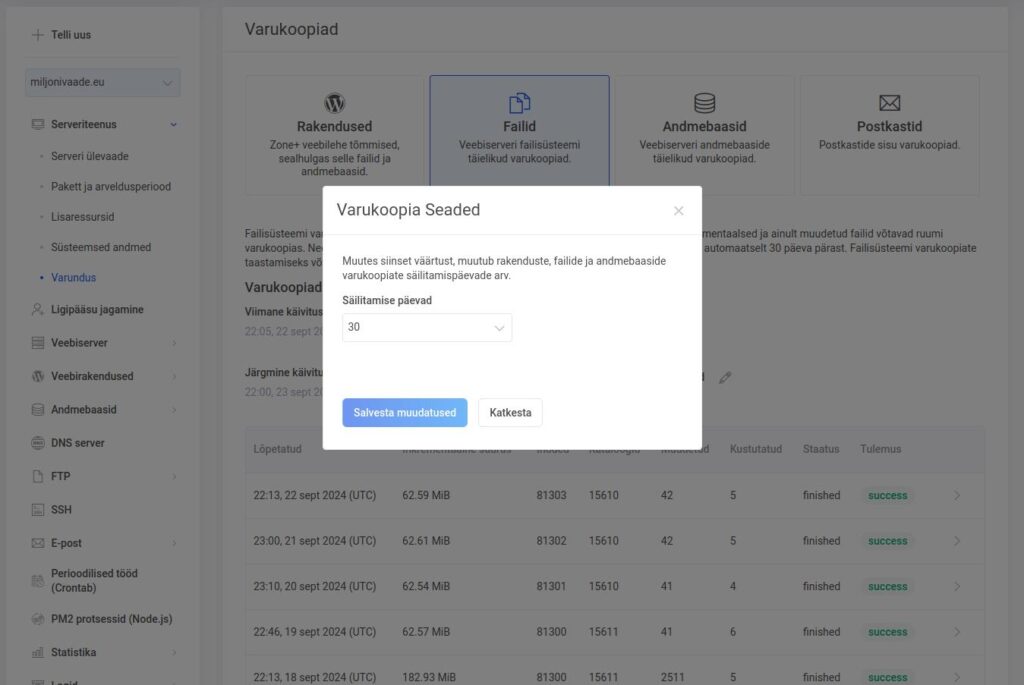1024x685 pixels.
Task: Click Salvesta muudatused button
Action: click(x=405, y=413)
